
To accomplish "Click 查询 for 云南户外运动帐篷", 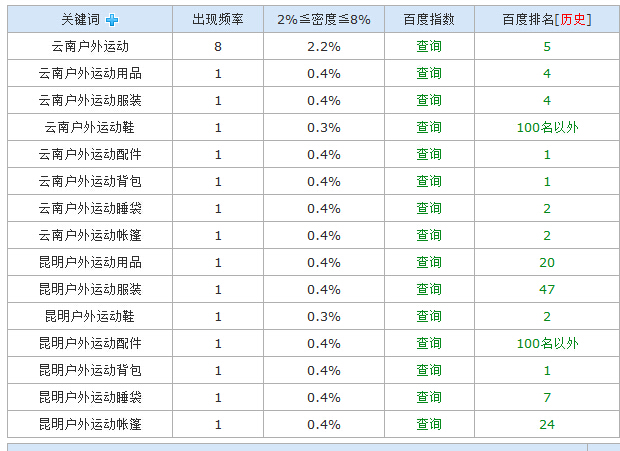I will click(429, 236).
